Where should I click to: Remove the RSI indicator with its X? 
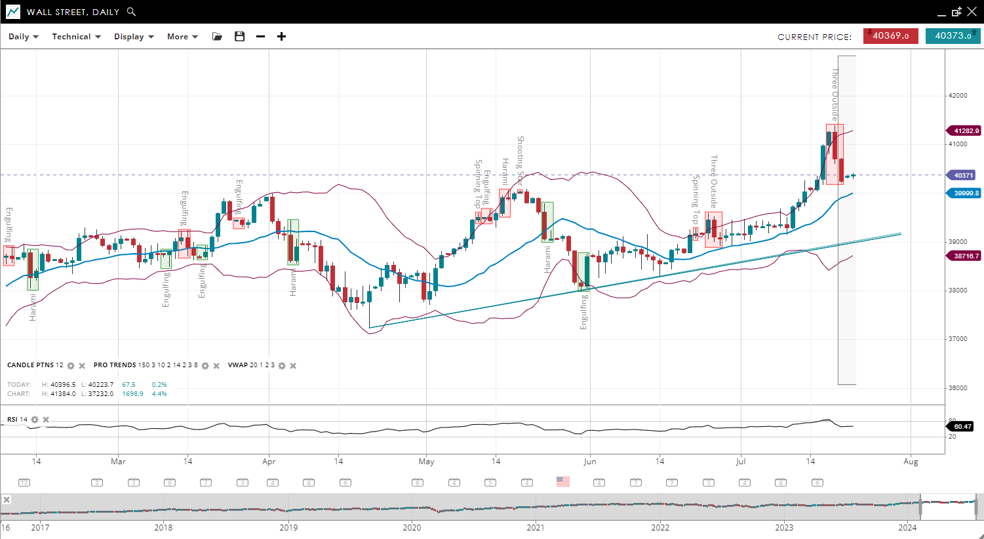tap(46, 420)
